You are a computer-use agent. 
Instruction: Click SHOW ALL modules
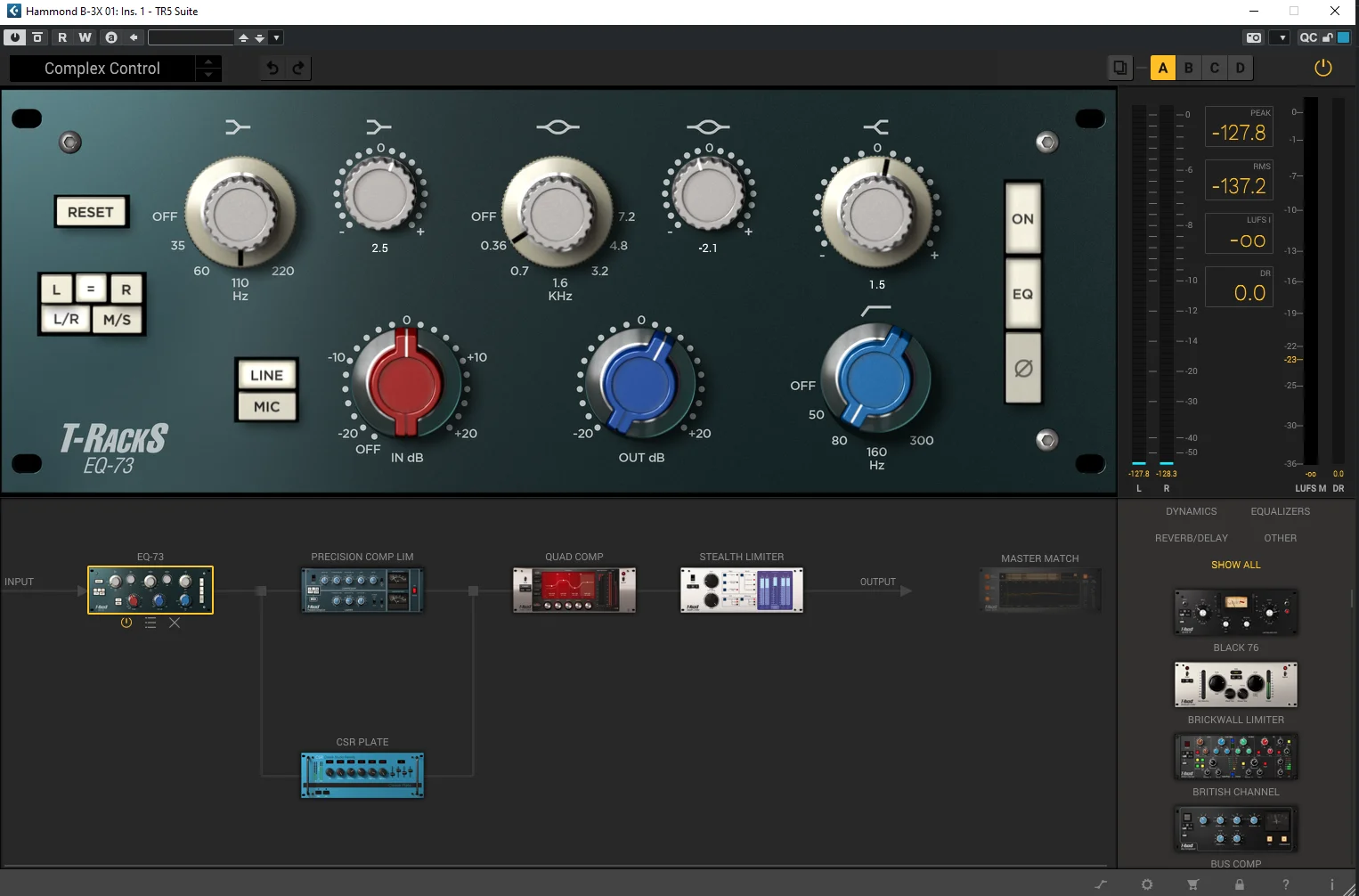1236,565
